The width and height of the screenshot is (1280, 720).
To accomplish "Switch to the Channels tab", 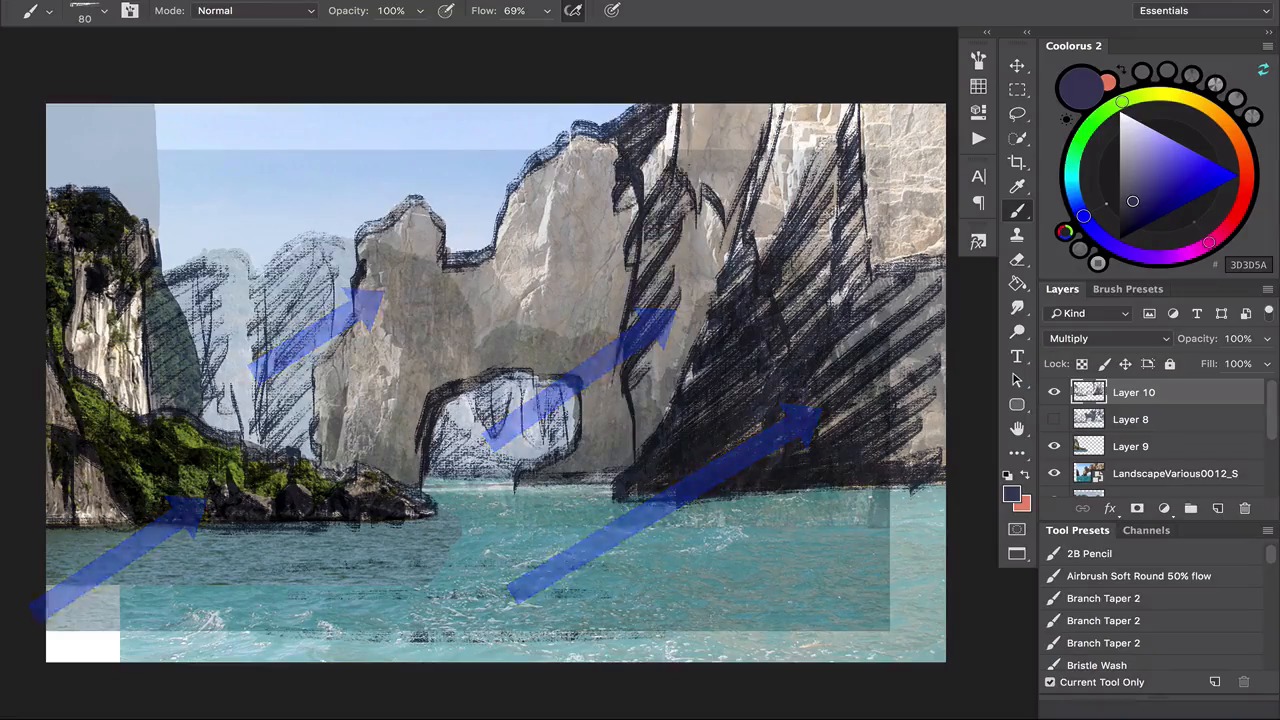I will coord(1145,530).
